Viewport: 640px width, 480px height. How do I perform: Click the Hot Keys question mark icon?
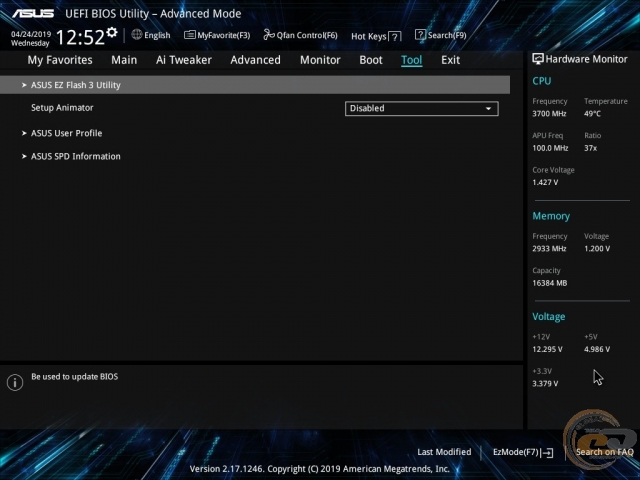pos(394,37)
